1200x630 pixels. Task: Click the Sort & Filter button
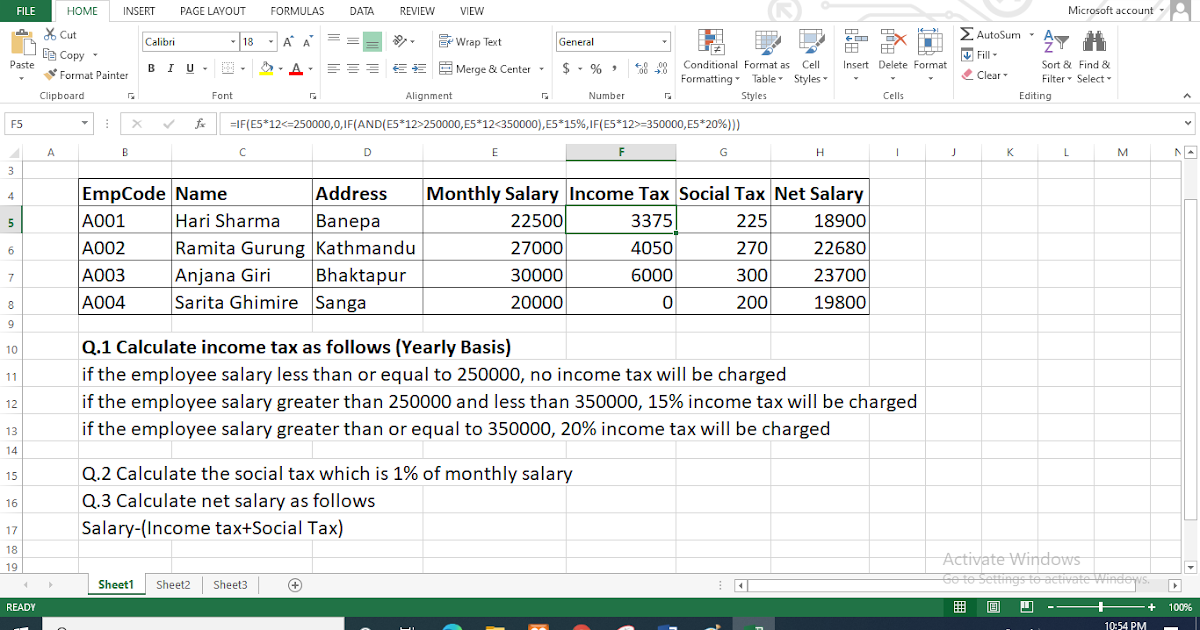[x=1058, y=57]
